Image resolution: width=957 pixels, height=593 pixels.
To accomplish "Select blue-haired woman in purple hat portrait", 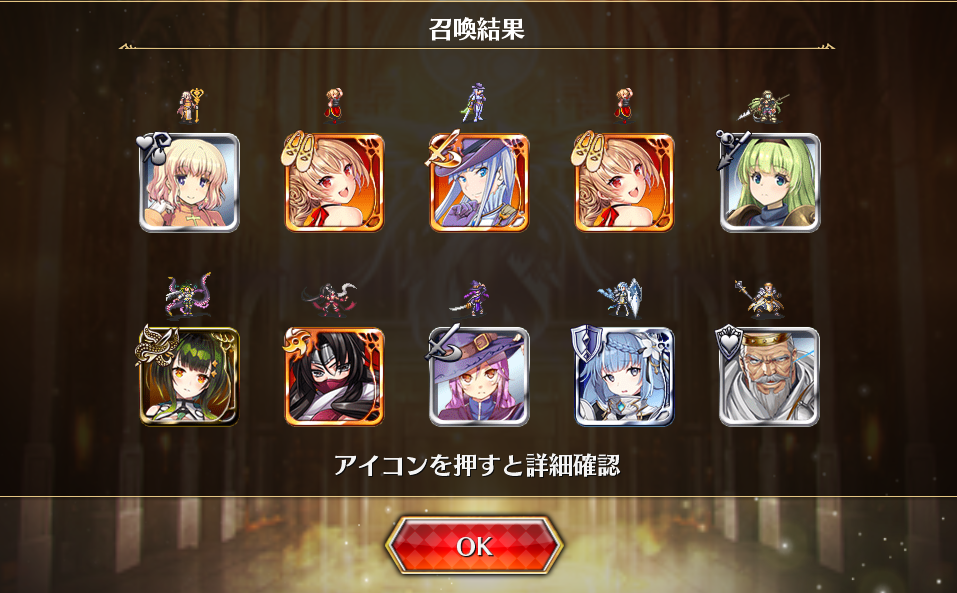I will coord(479,182).
